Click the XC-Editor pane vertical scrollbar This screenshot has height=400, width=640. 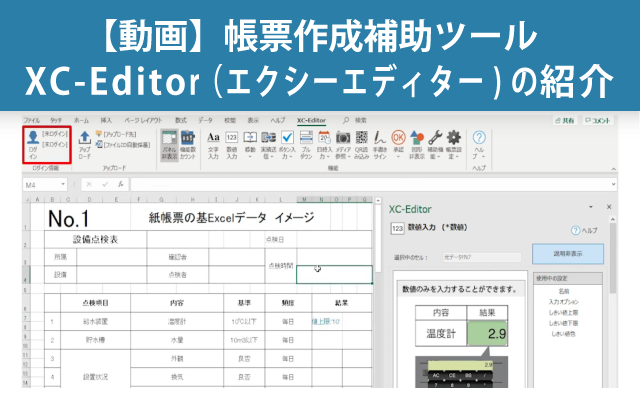click(613, 258)
